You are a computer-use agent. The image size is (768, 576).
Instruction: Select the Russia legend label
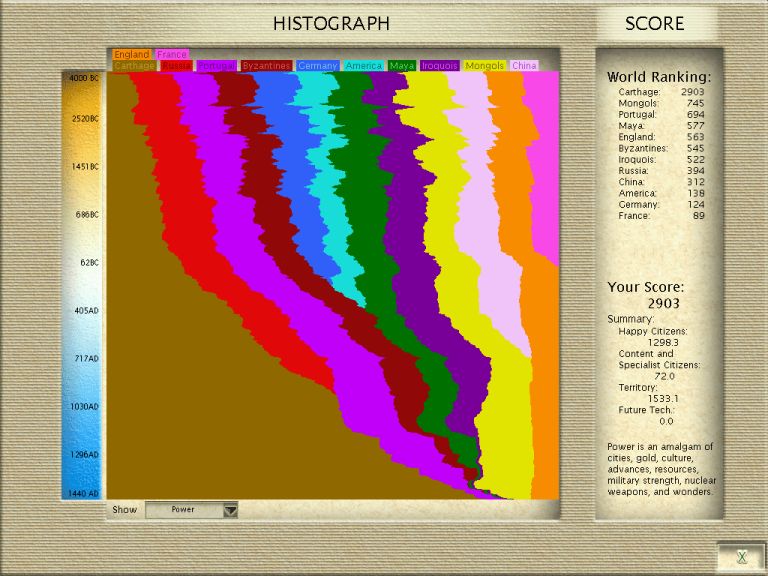pos(177,66)
